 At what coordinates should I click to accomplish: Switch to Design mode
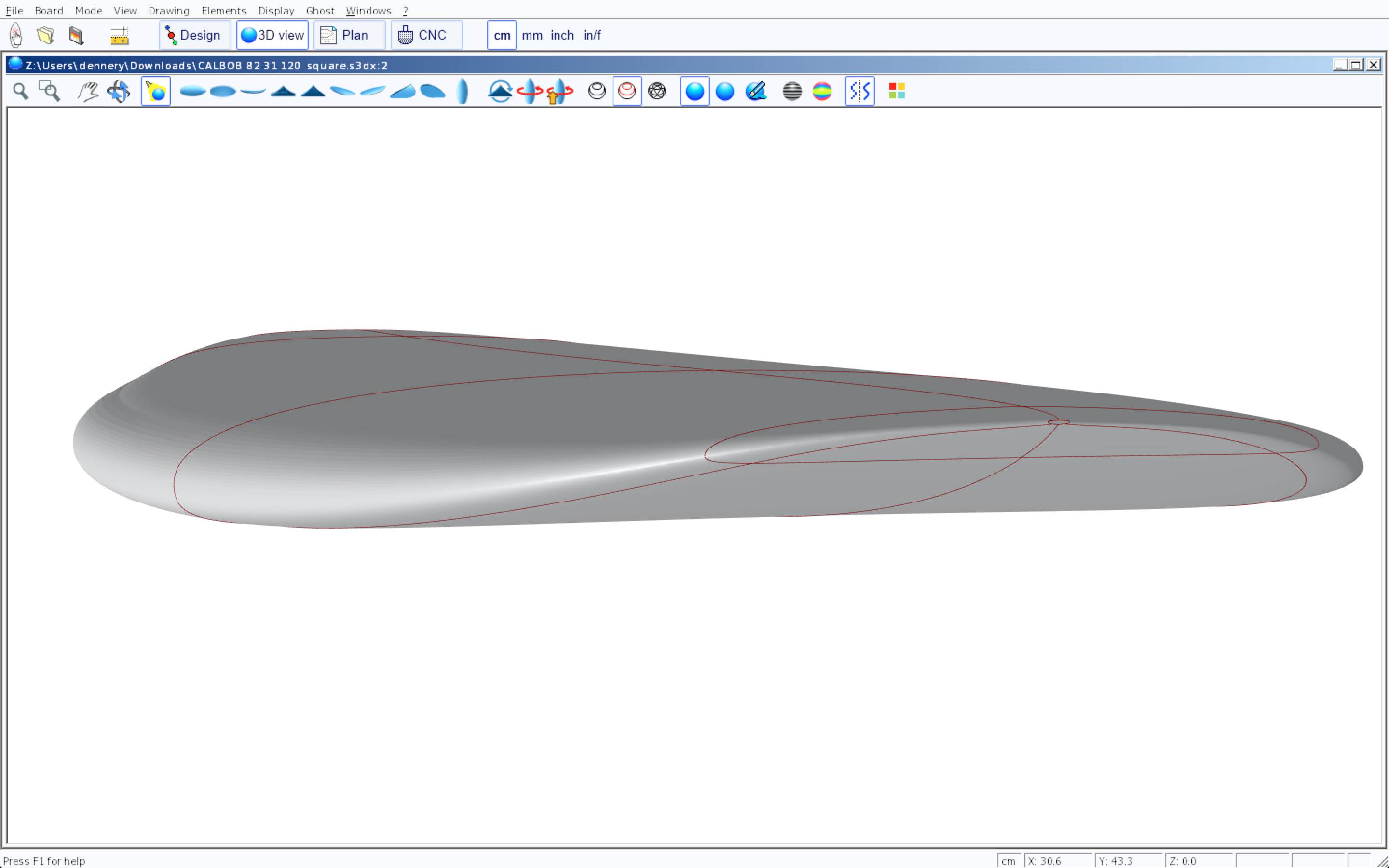[194, 36]
